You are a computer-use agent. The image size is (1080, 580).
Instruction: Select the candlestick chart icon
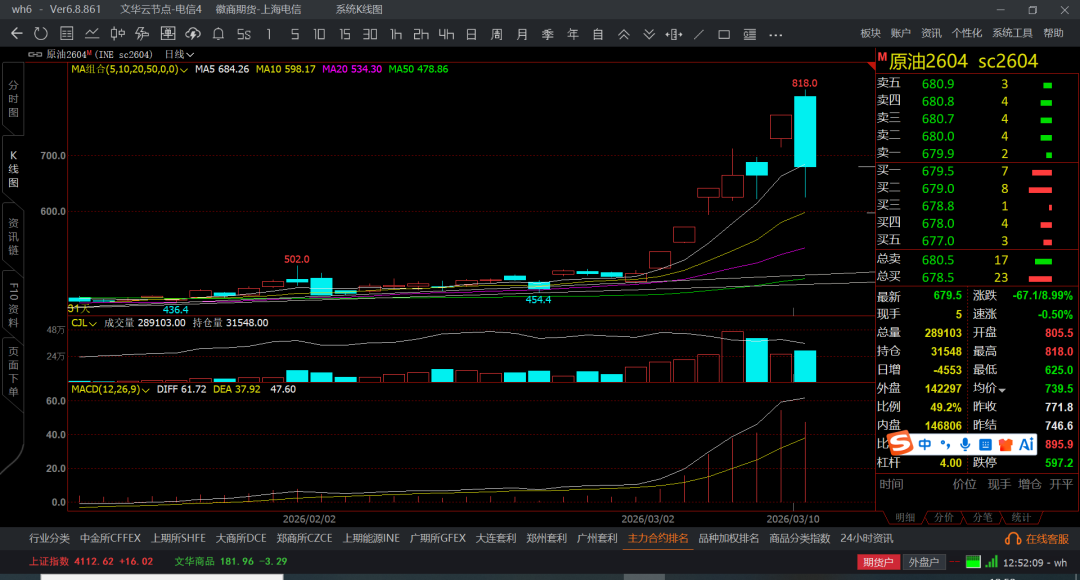click(118, 34)
